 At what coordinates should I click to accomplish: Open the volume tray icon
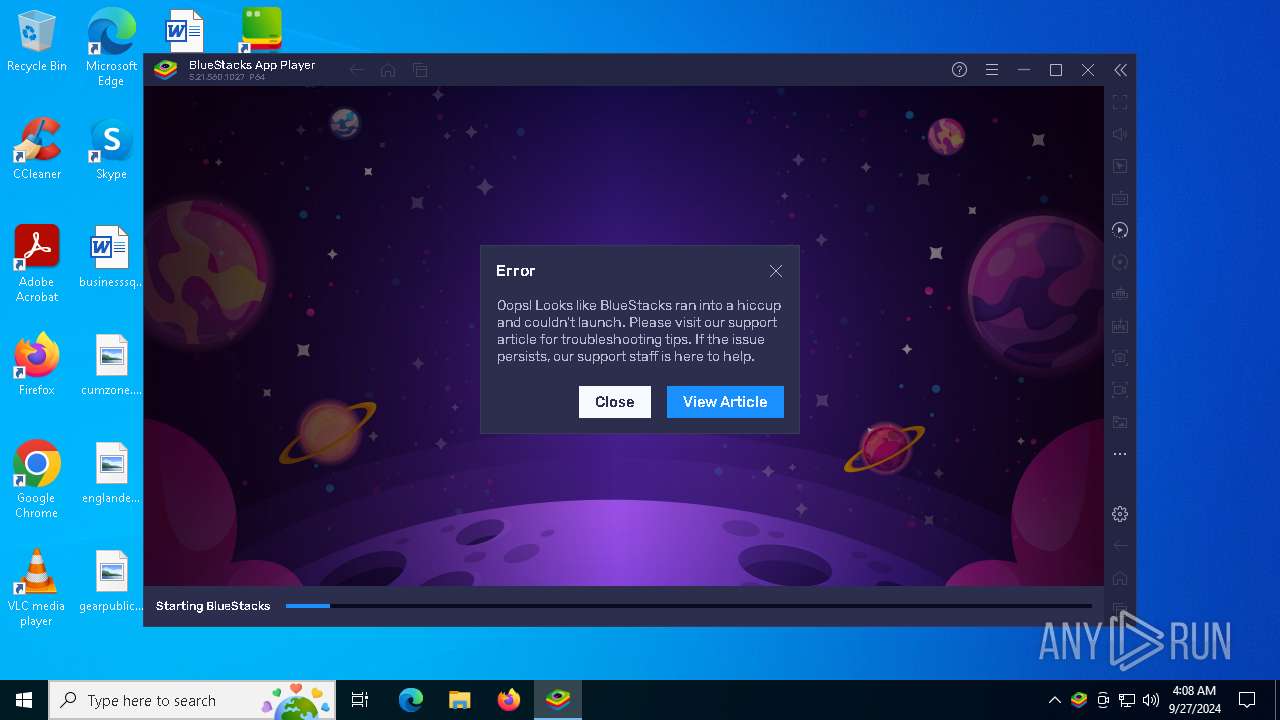pos(1151,700)
